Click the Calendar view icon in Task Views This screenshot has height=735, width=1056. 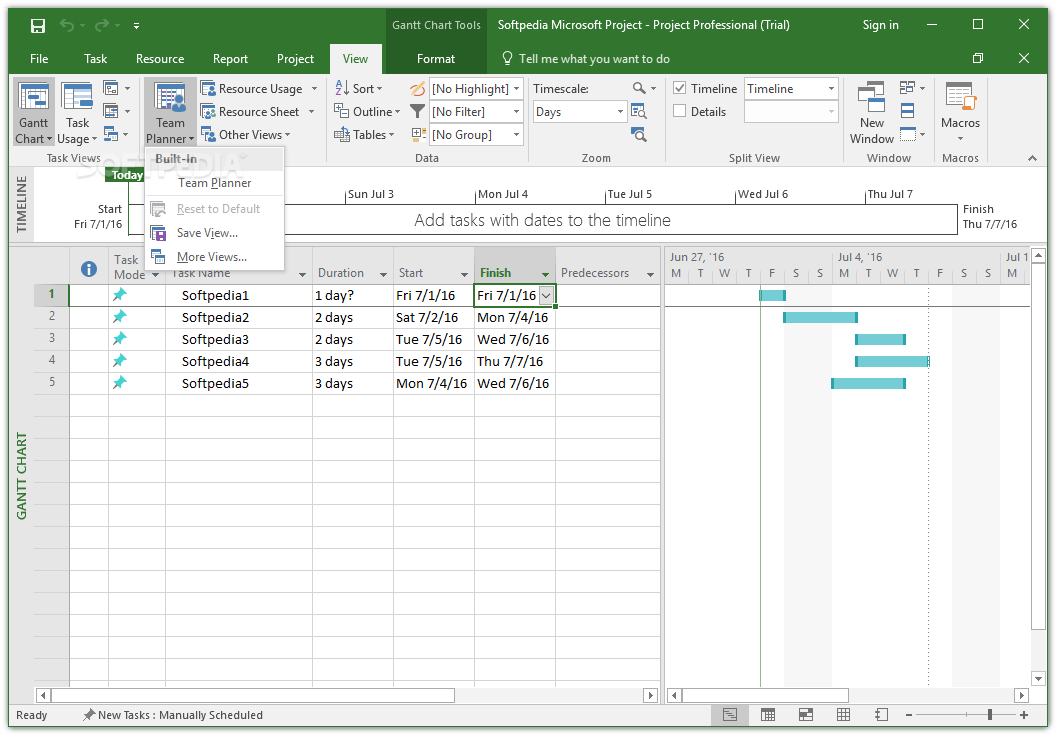(111, 111)
